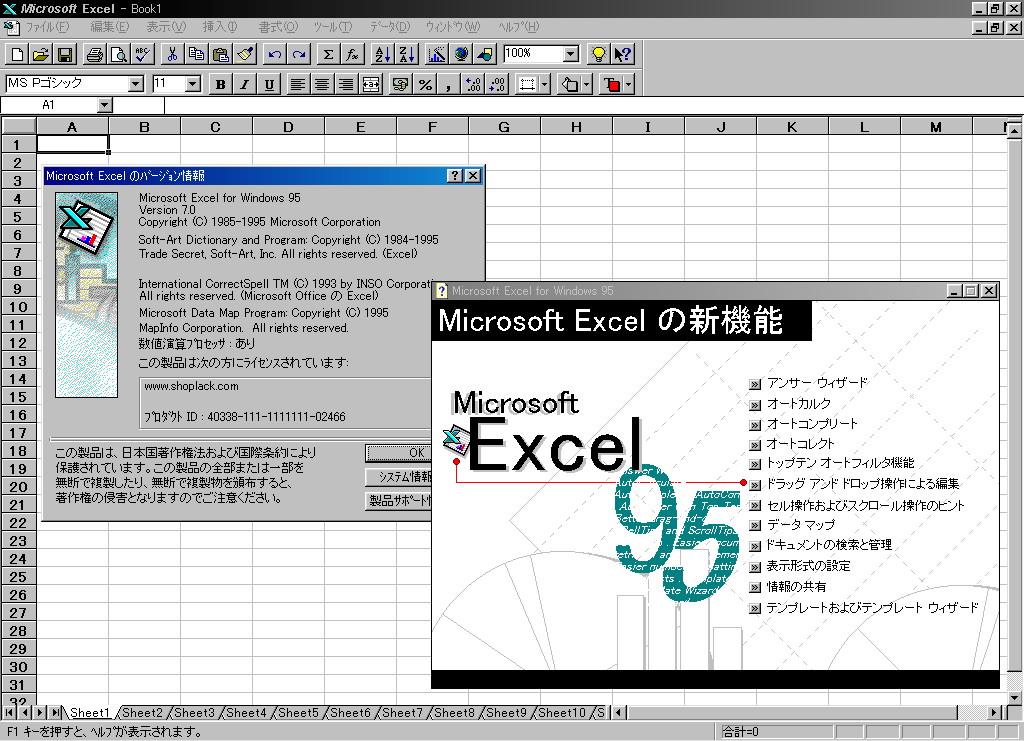Image resolution: width=1024 pixels, height=741 pixels.
Task: Switch to the Sheet2 tab
Action: [142, 713]
